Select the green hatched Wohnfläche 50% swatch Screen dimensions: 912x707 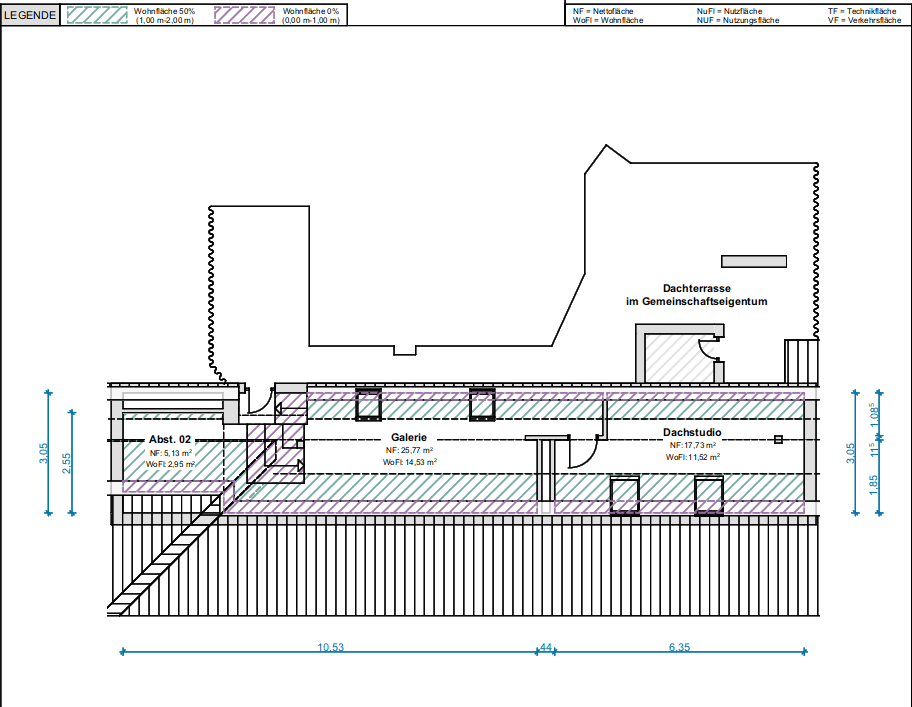97,15
